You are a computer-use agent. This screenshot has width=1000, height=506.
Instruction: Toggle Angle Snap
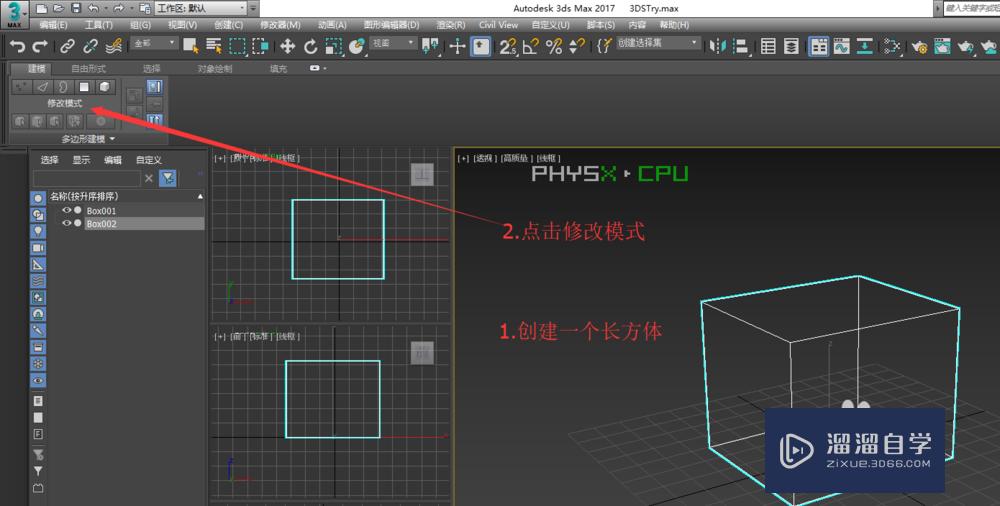point(531,46)
